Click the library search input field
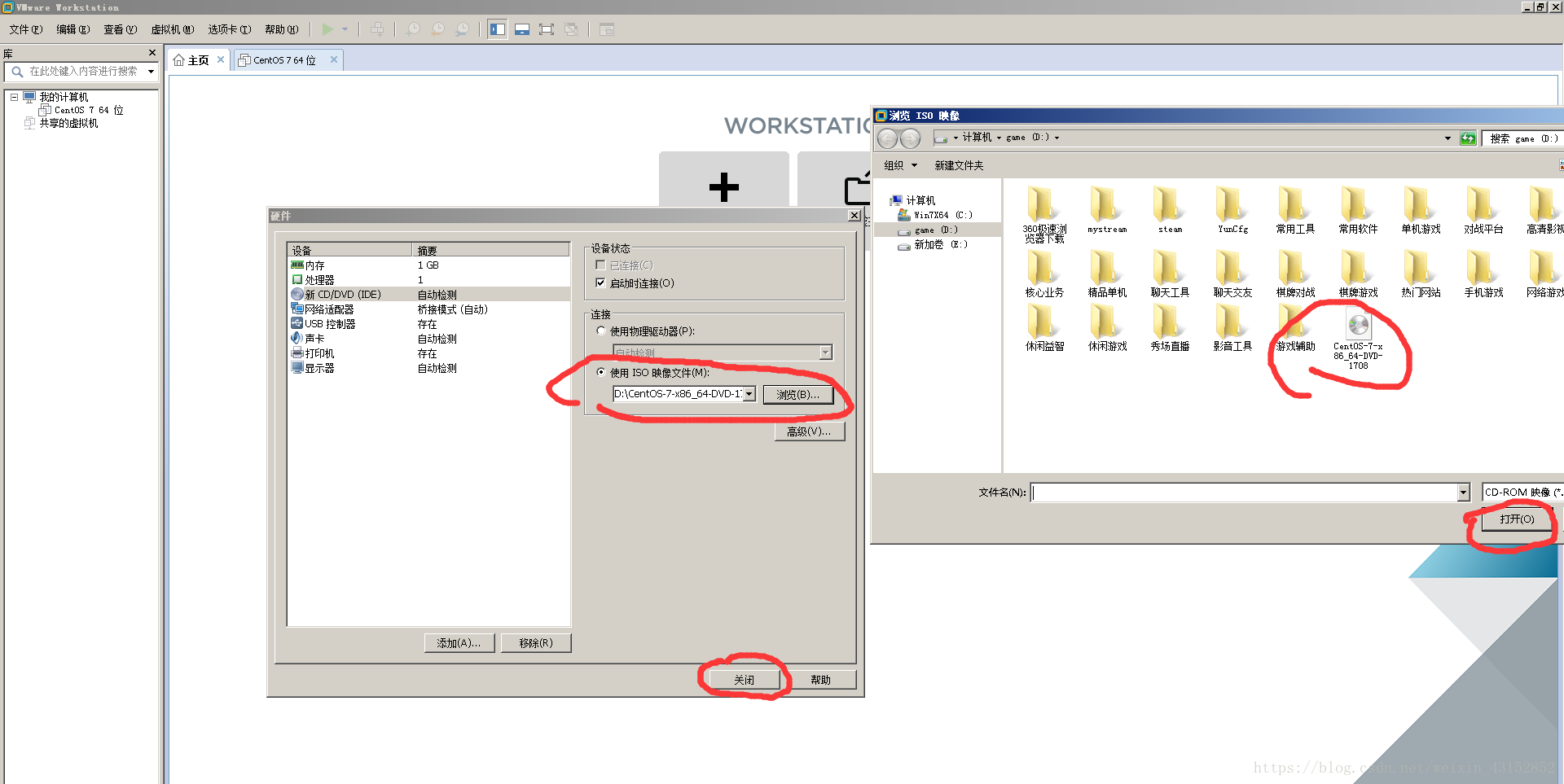This screenshot has width=1564, height=784. click(x=82, y=72)
